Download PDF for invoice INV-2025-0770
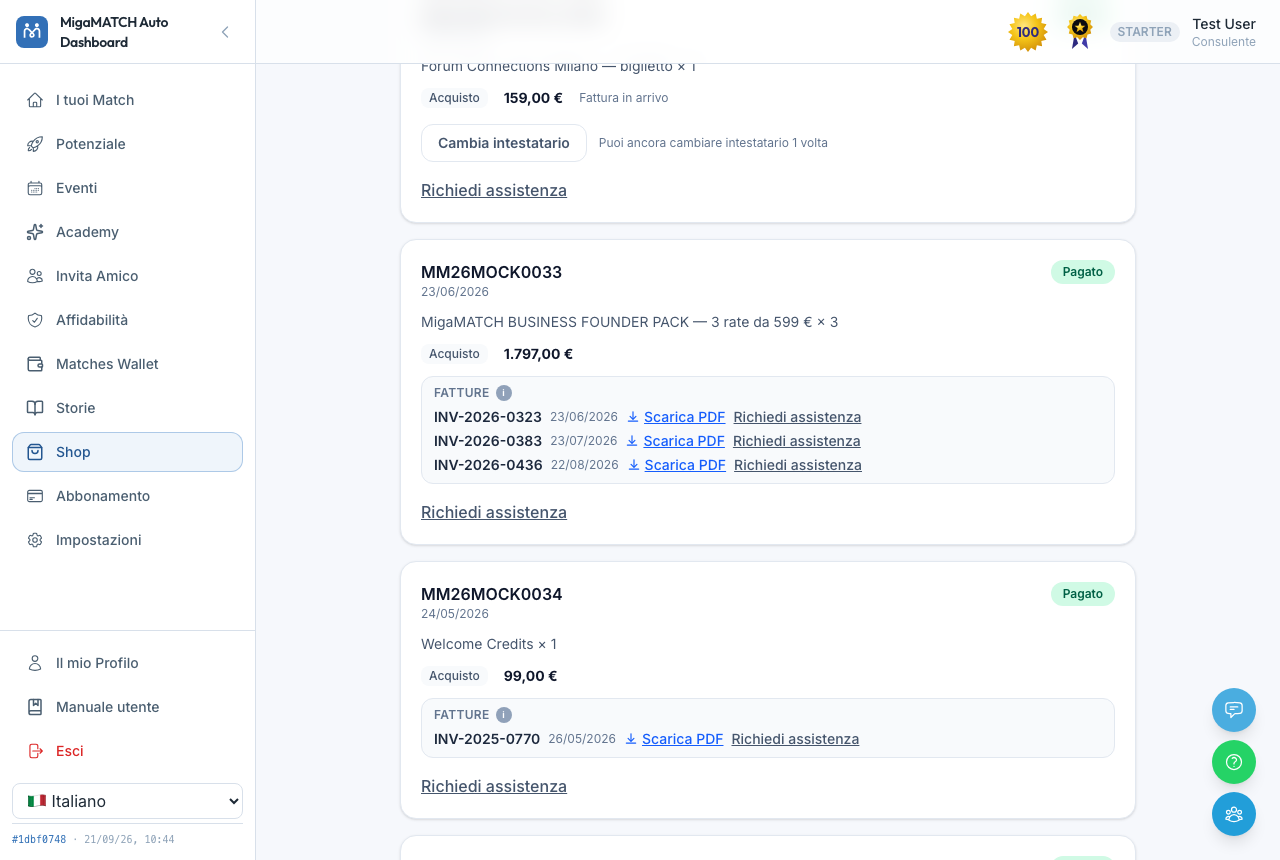Image resolution: width=1280 pixels, height=860 pixels. (674, 739)
